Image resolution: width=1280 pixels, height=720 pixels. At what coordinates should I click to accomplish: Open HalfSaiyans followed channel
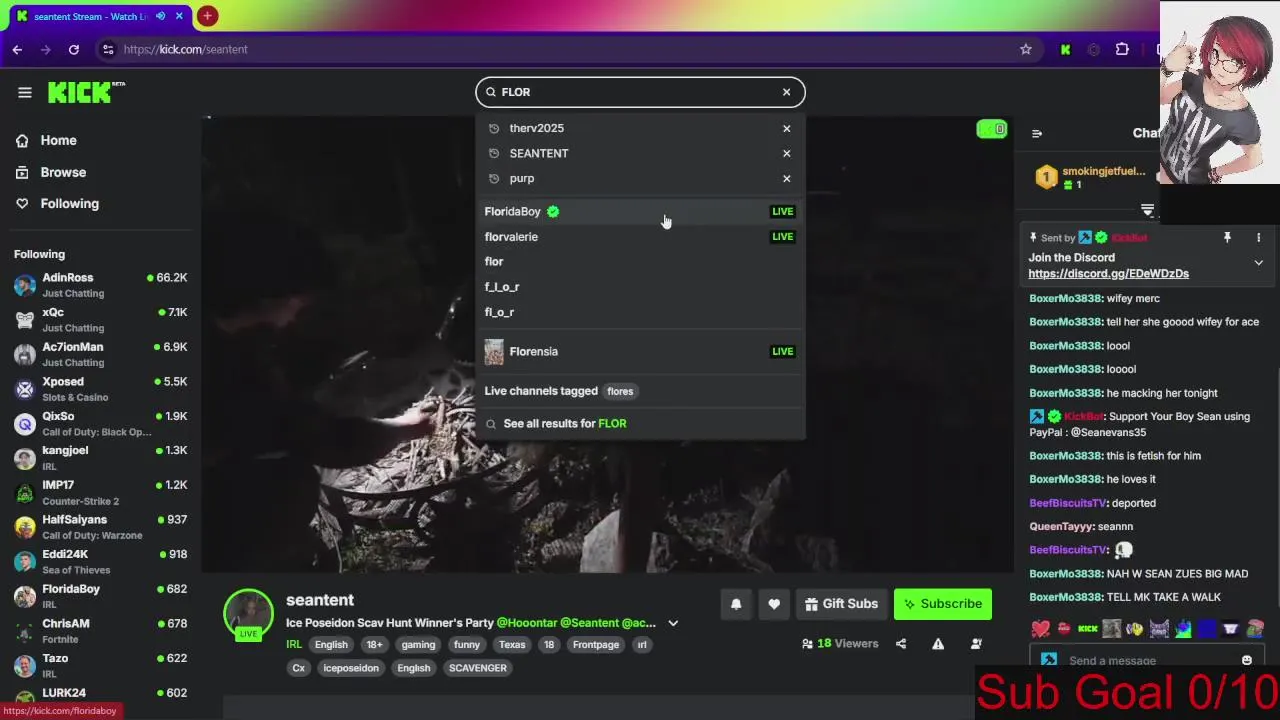click(x=100, y=527)
